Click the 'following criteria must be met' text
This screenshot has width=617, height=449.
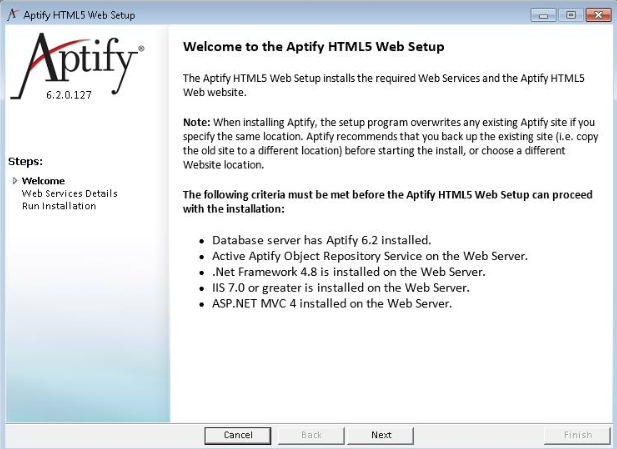(388, 201)
